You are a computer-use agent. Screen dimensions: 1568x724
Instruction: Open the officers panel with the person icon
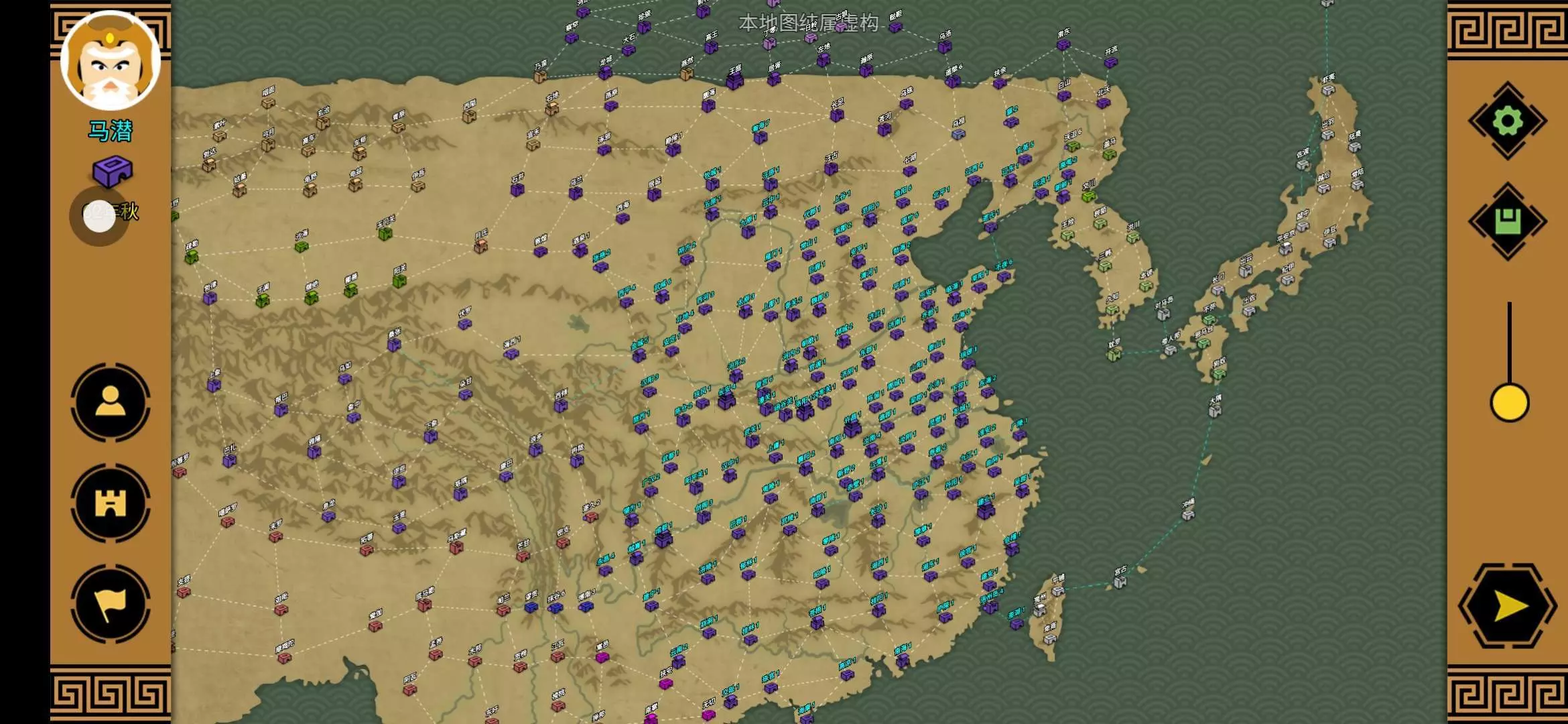(111, 402)
